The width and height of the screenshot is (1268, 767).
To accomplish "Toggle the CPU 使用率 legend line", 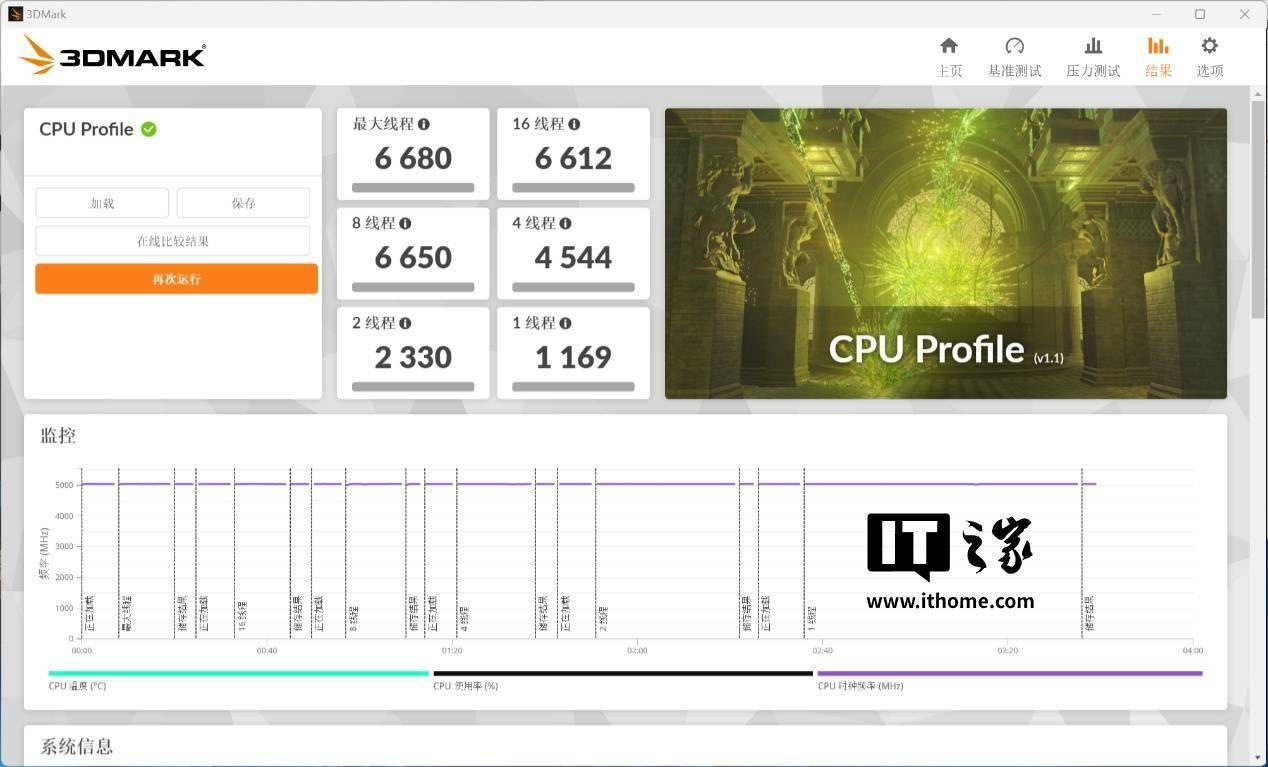I will point(622,674).
